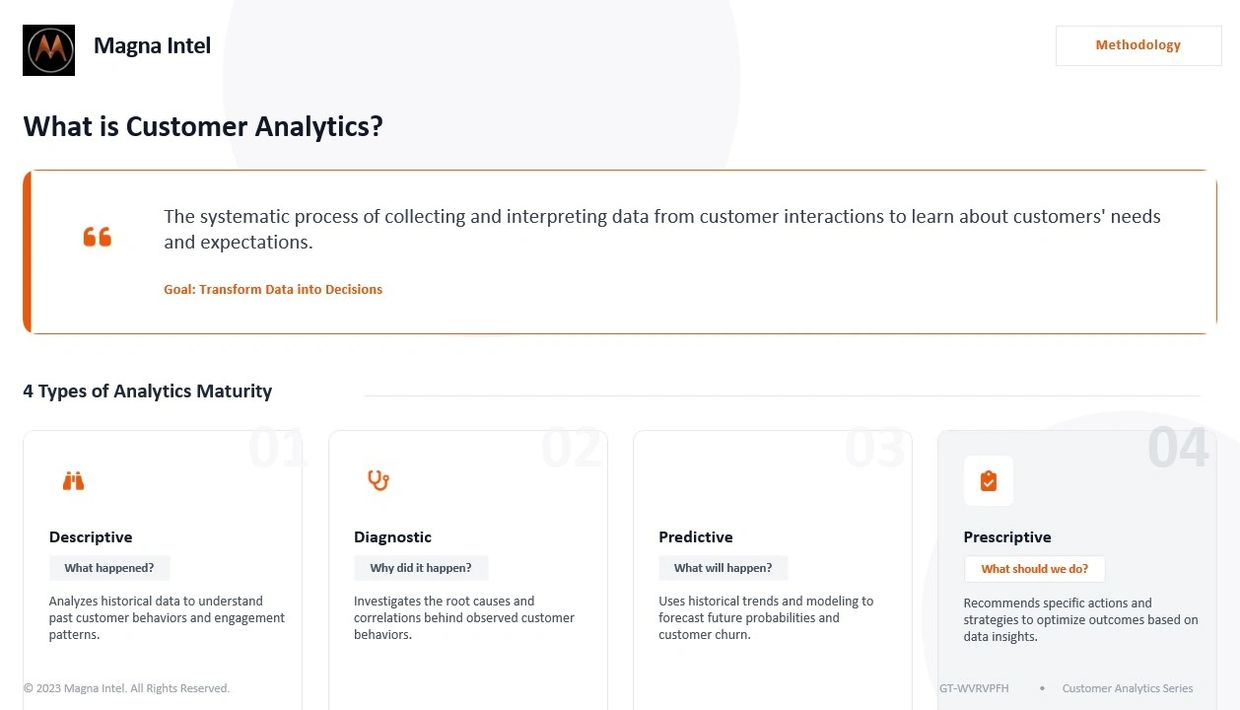Click the stethoscope icon on Diagnostic card
The width and height of the screenshot is (1240, 710).
tap(378, 480)
